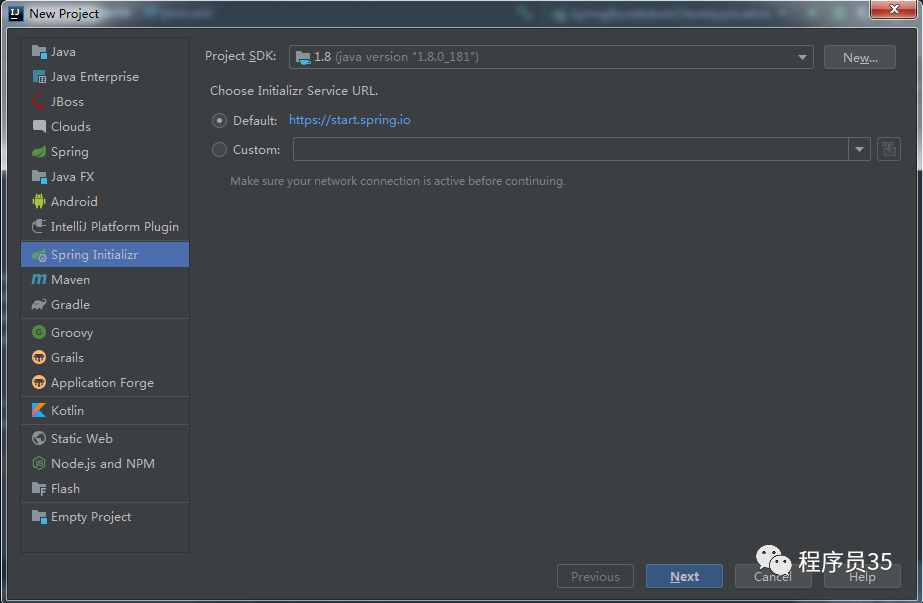Select Clouds label in project list

71,127
